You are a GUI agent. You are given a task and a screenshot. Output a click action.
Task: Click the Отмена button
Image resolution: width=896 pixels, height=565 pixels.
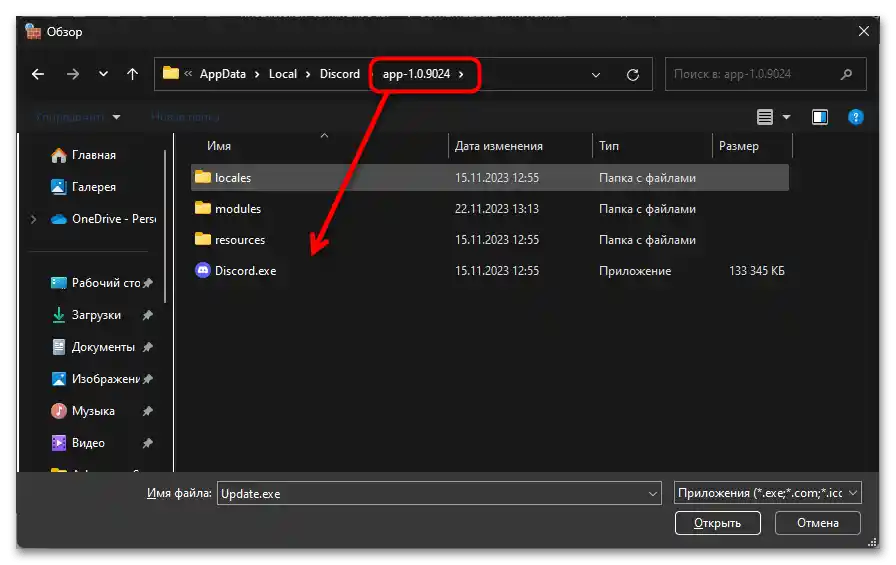[x=818, y=523]
